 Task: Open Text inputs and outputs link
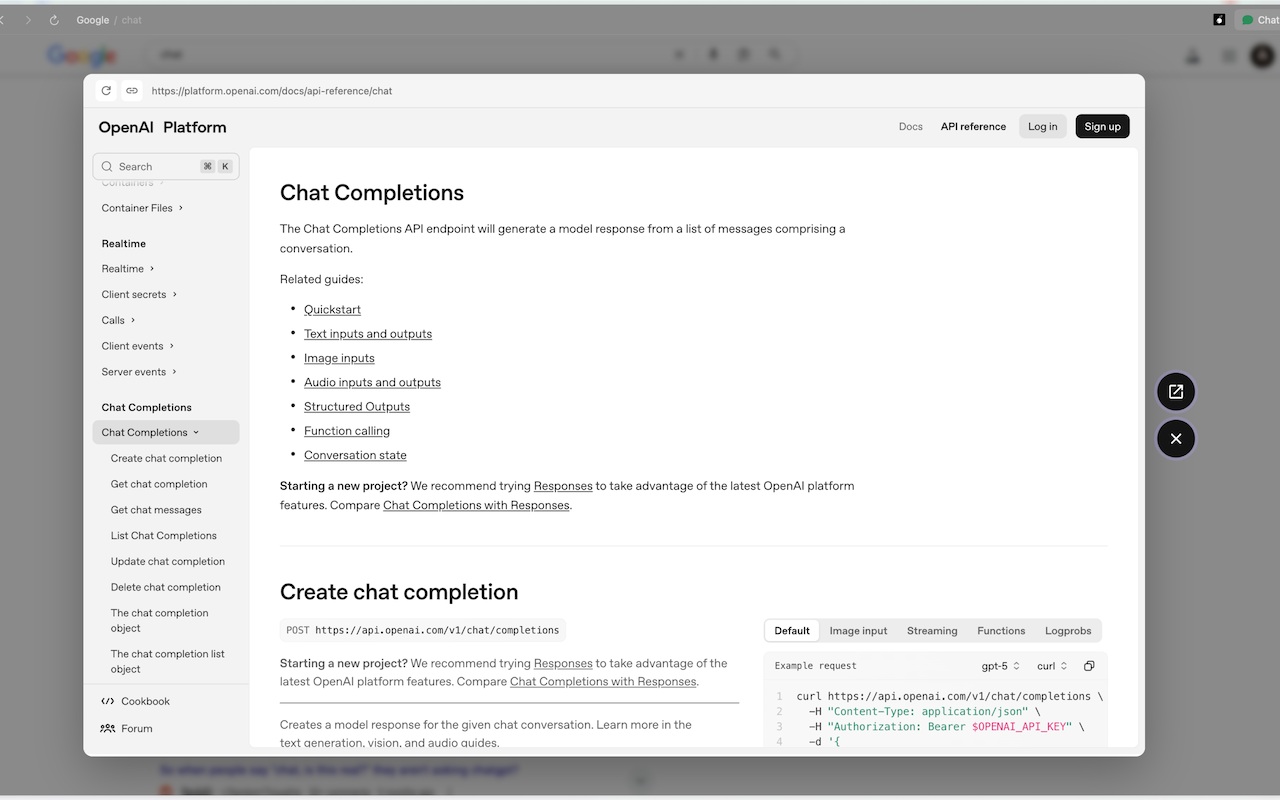[368, 334]
